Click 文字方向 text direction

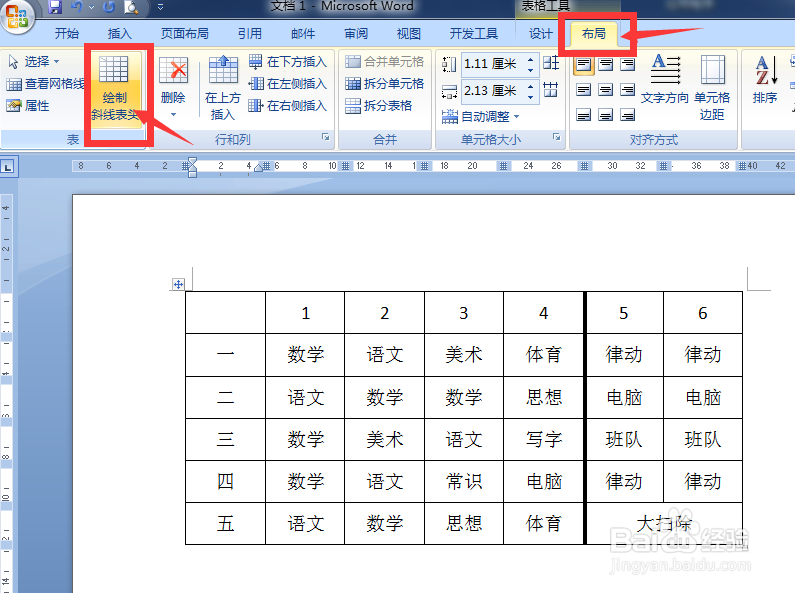tap(665, 79)
